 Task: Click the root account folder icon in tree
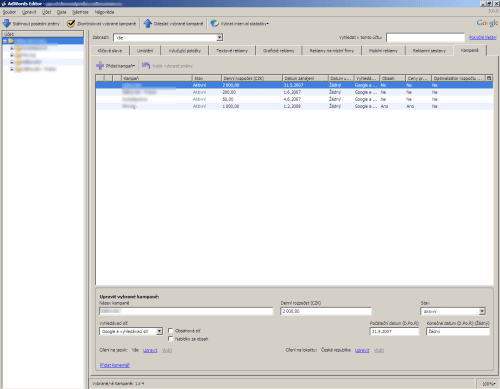pos(11,41)
